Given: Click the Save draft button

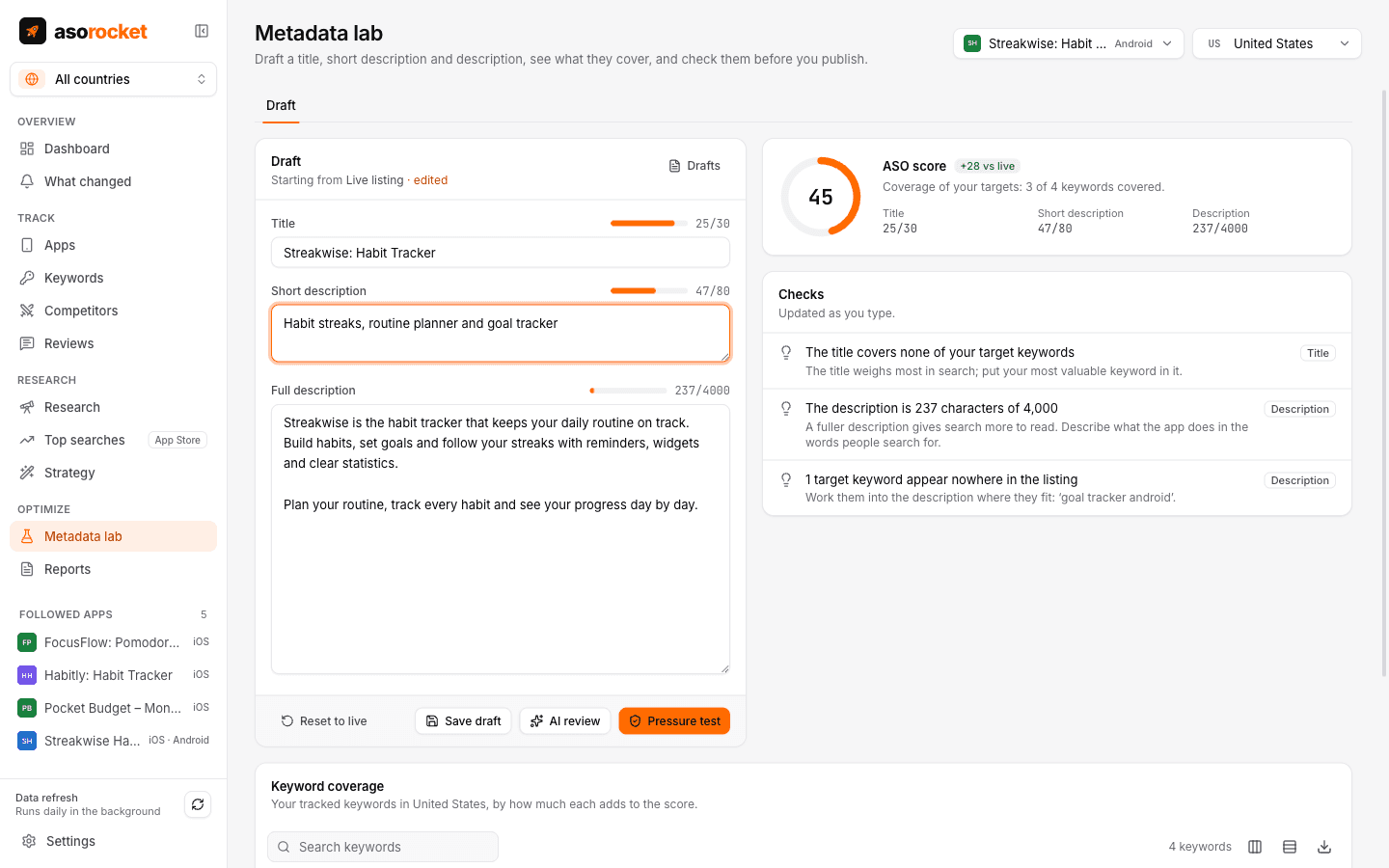Looking at the screenshot, I should 463,721.
